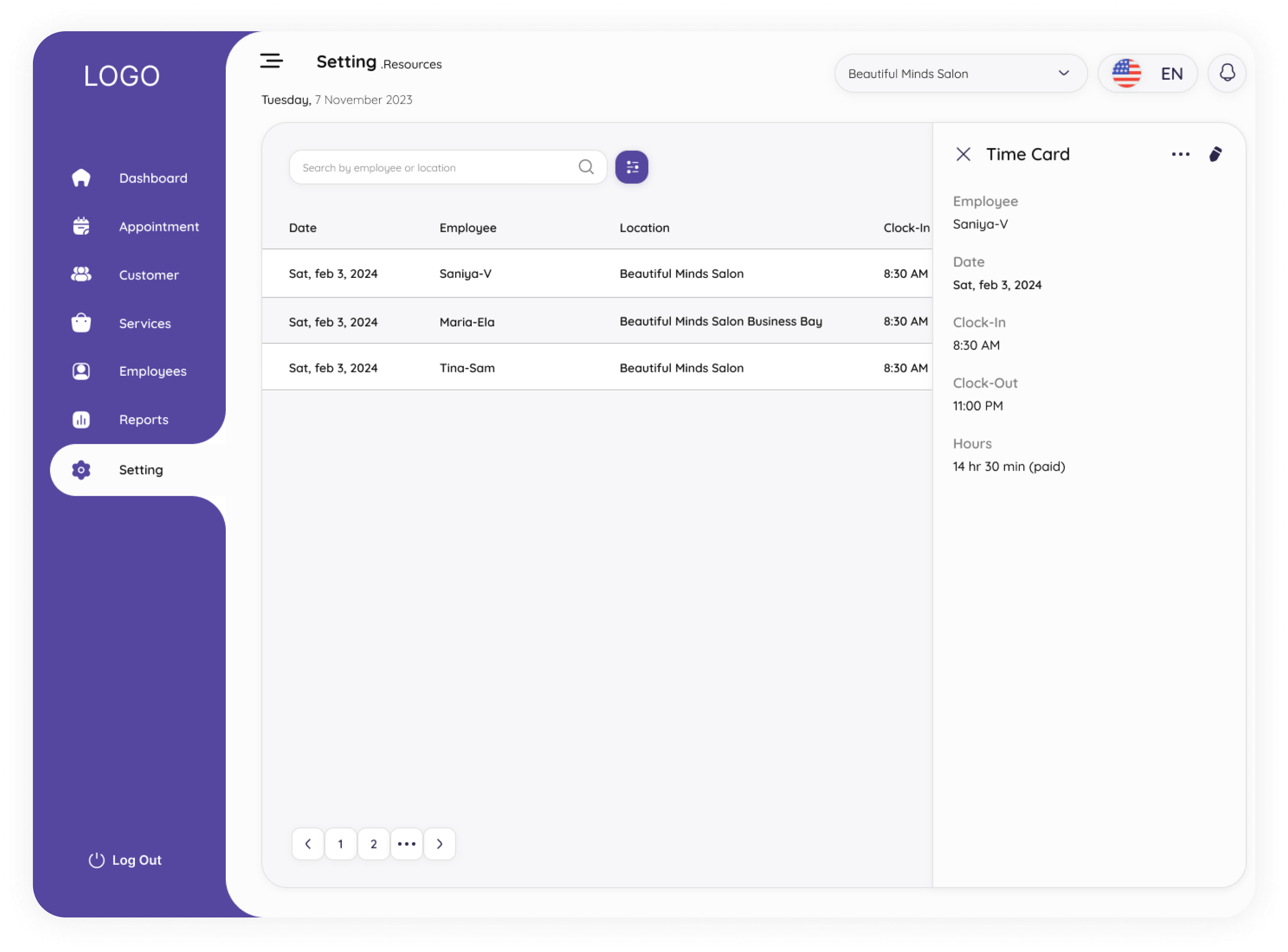Click the Customer people icon
Screen dimensions: 1288x952
pyautogui.click(x=81, y=275)
